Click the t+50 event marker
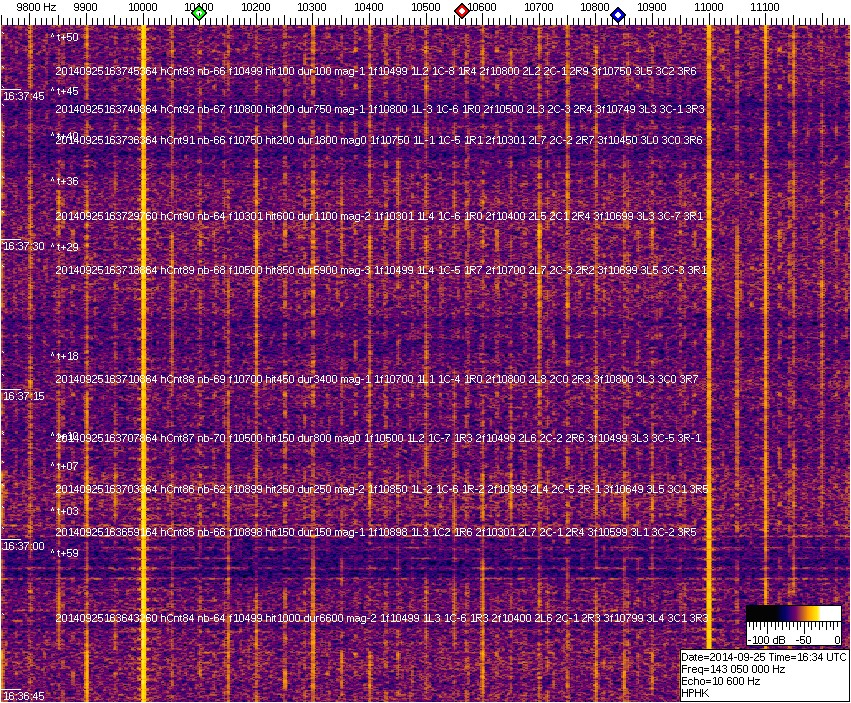This screenshot has height=703, width=851. coord(66,37)
